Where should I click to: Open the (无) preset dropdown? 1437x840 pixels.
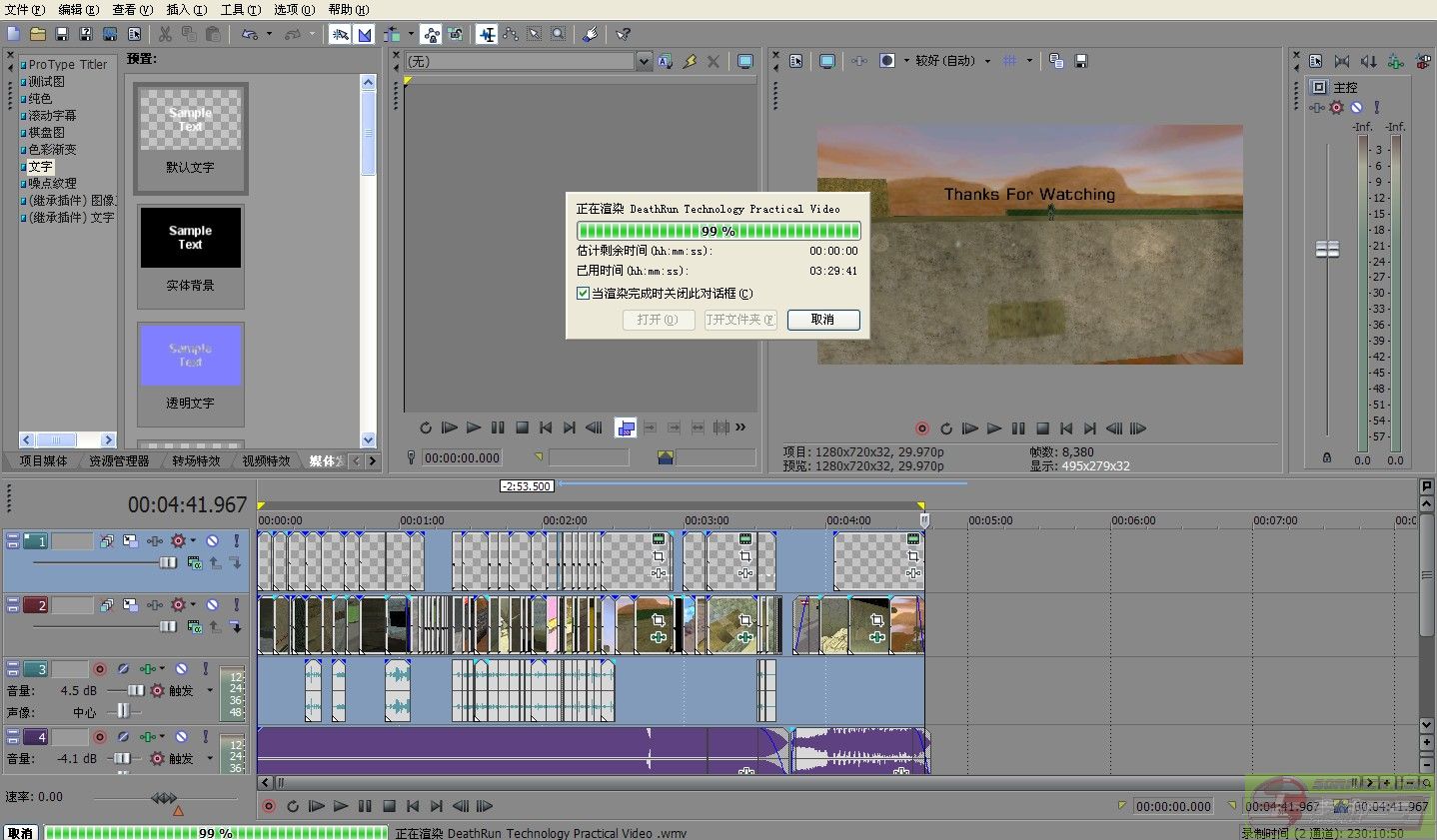tap(644, 61)
